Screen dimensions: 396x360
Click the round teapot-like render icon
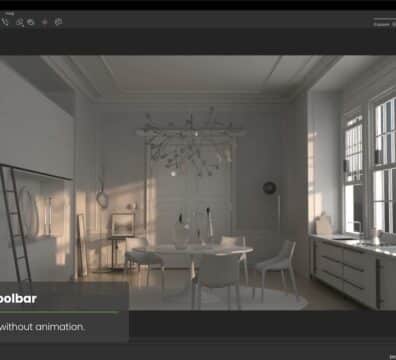click(31, 22)
